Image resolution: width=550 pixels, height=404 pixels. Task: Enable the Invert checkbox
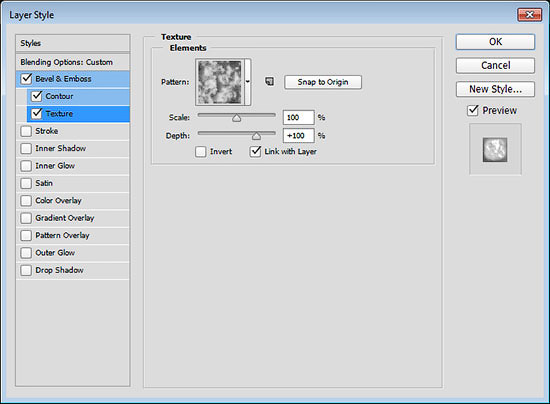pos(201,152)
